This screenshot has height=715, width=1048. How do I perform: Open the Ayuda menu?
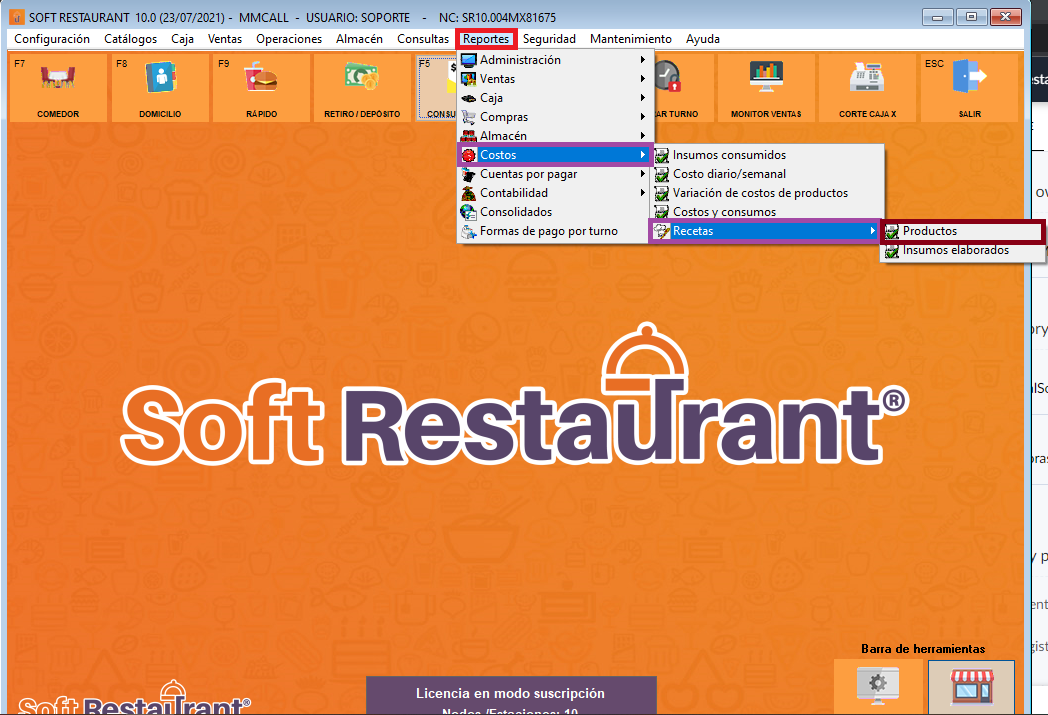coord(702,39)
